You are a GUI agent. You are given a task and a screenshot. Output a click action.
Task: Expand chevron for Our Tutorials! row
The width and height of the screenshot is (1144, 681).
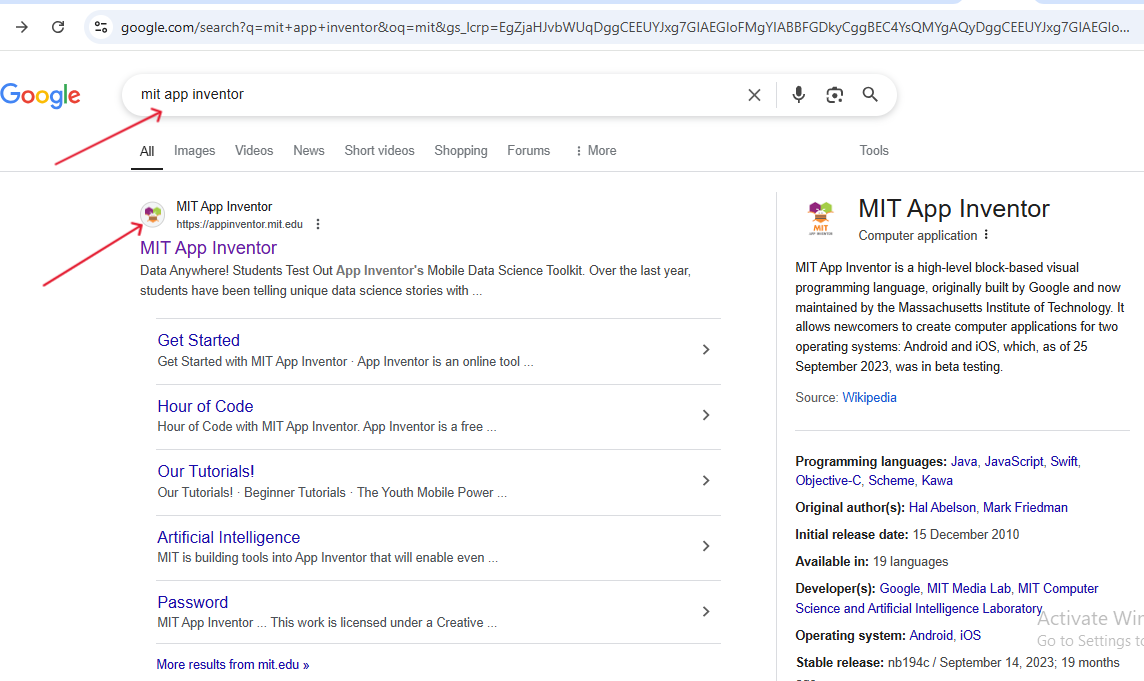(x=706, y=480)
